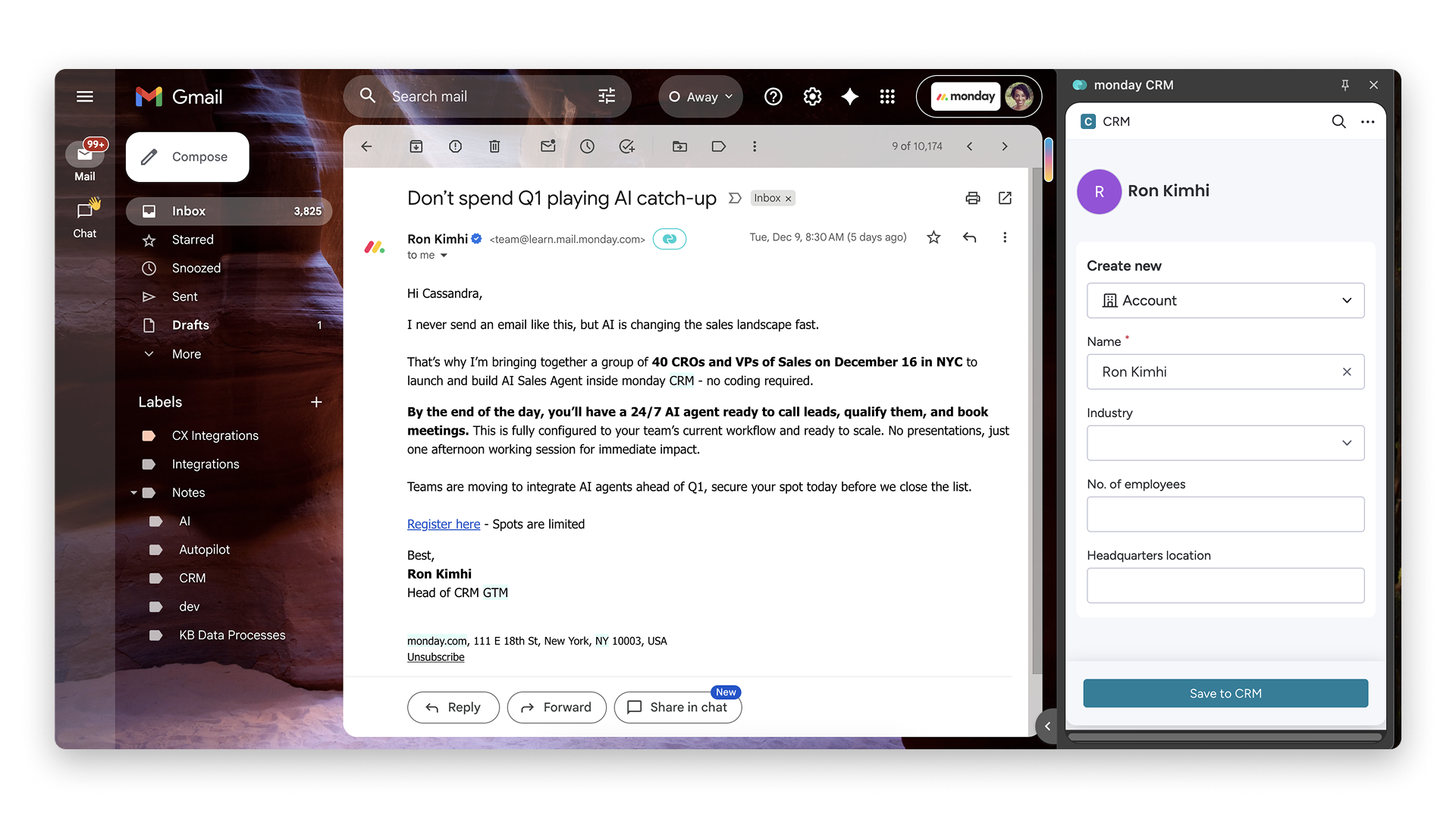This screenshot has height=819, width=1456.
Task: Open the Inbox folder
Action: point(229,211)
